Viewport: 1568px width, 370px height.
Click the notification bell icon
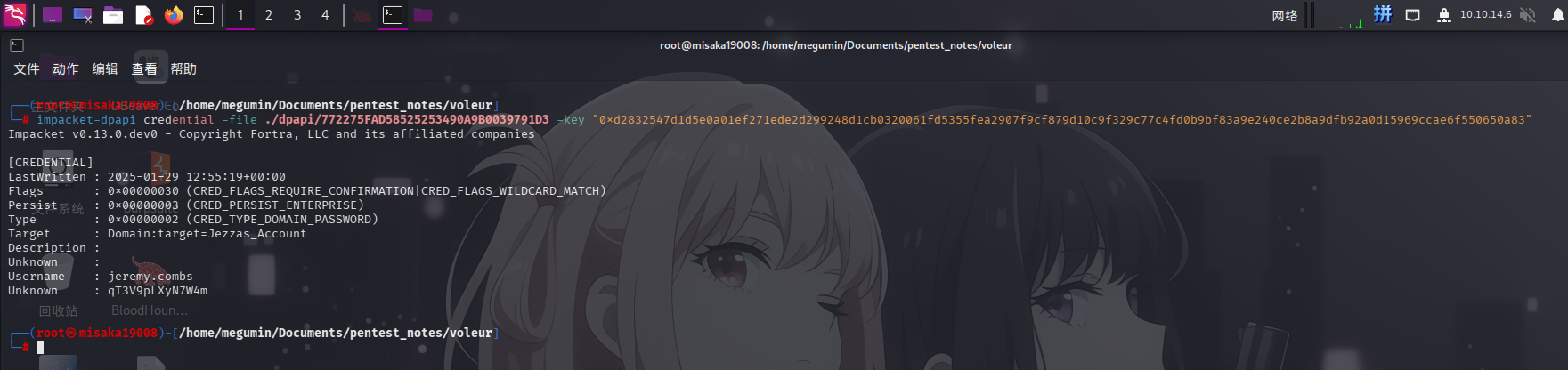[x=1557, y=15]
